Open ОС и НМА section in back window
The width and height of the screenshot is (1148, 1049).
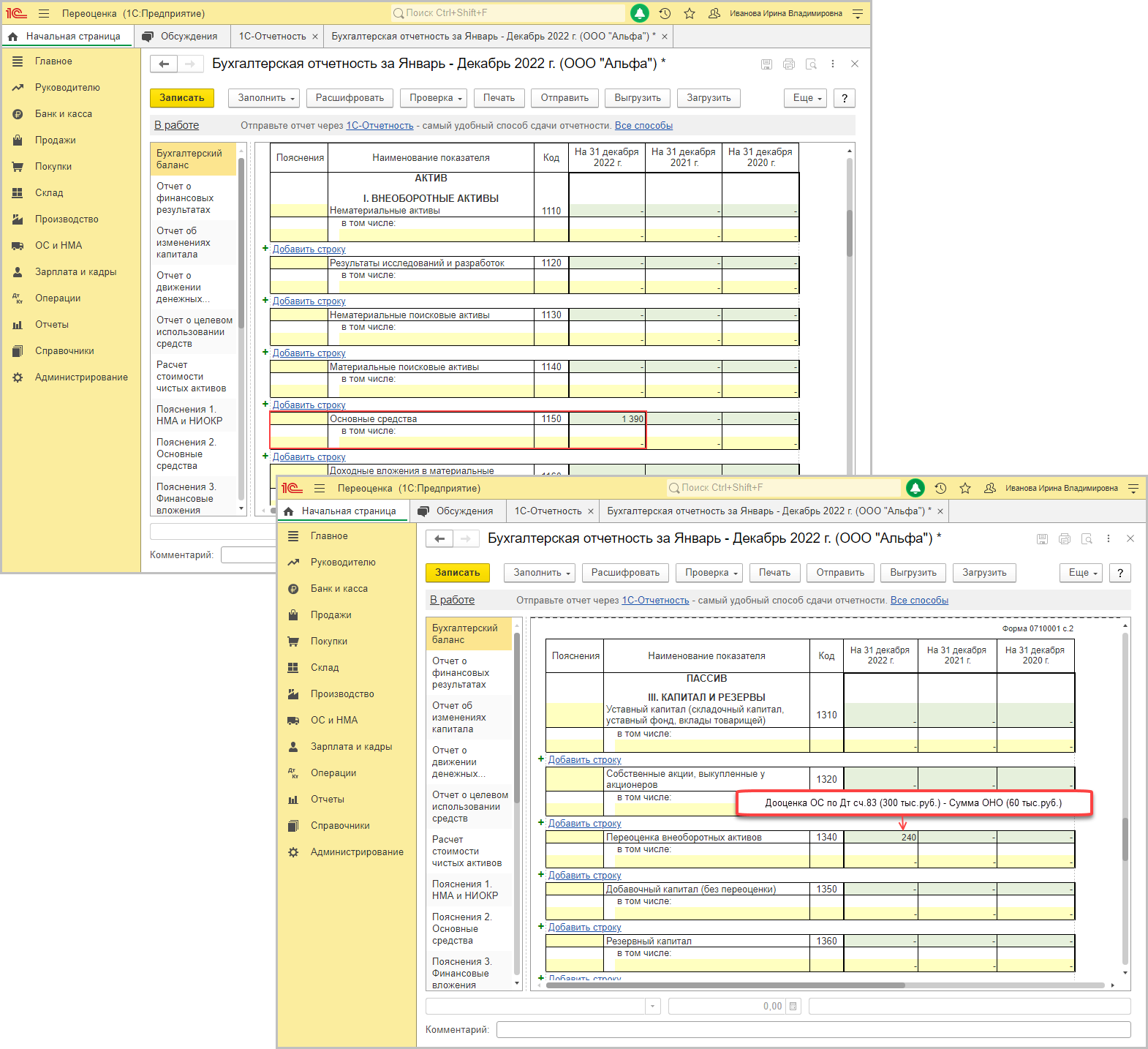pyautogui.click(x=58, y=245)
